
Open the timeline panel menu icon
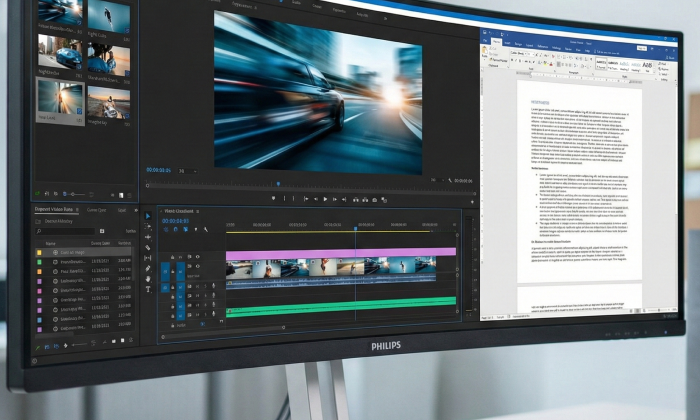point(197,211)
